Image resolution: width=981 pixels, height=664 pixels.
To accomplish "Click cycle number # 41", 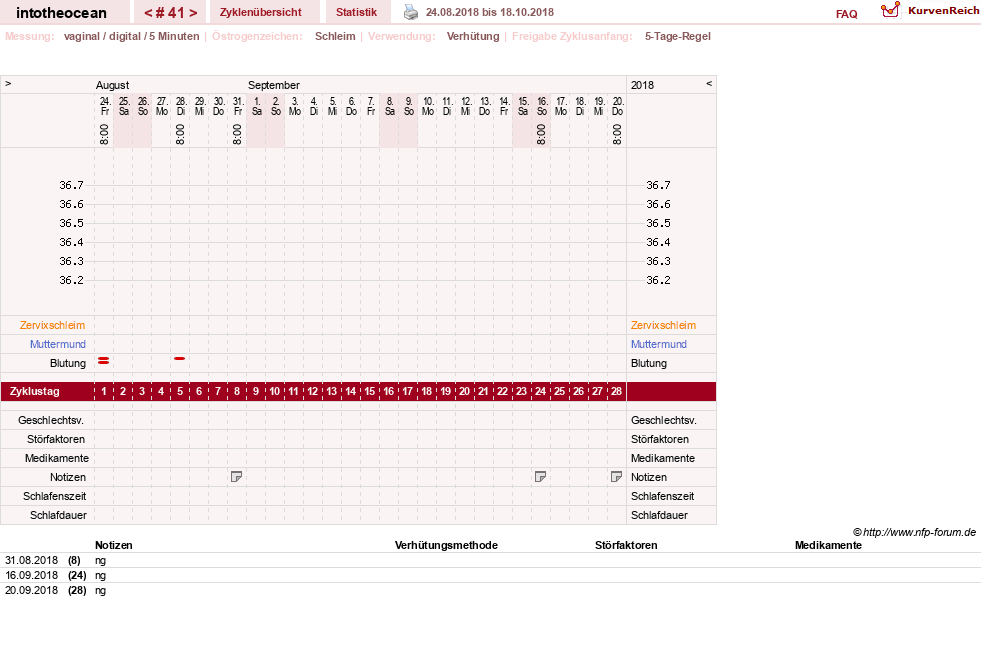I will pos(171,13).
